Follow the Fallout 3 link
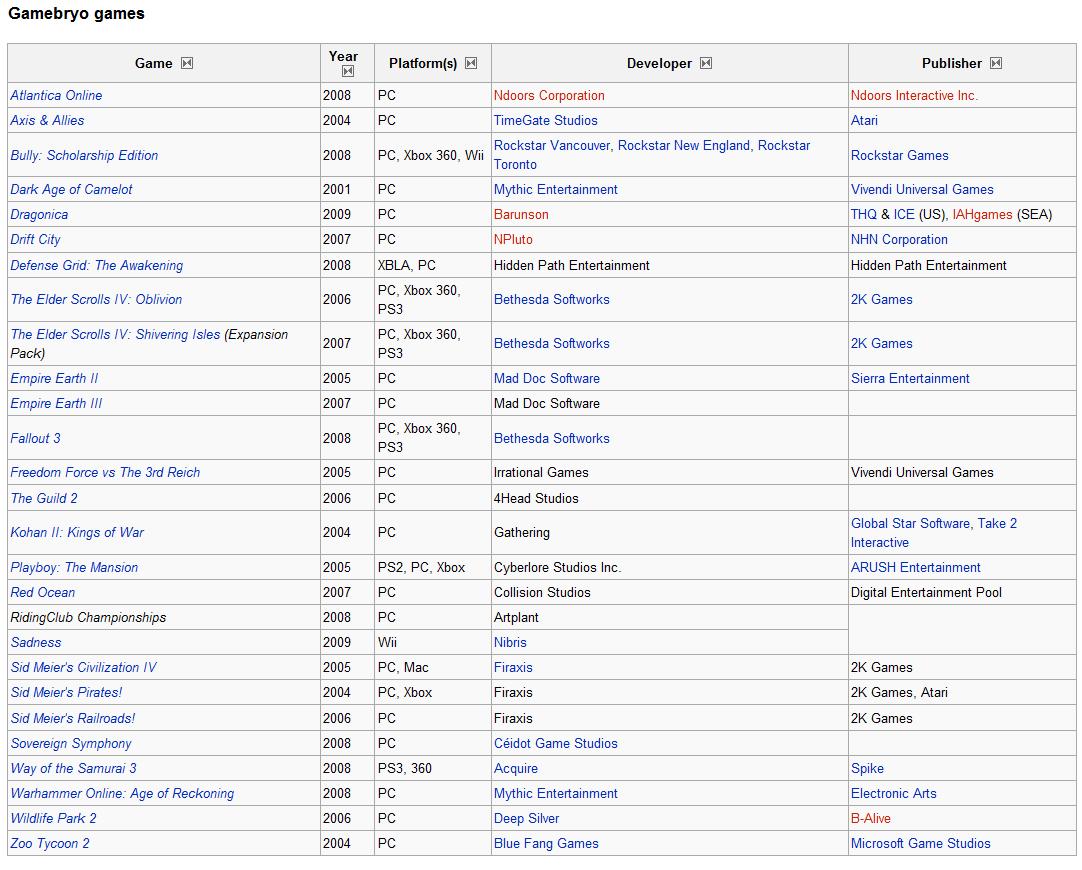This screenshot has height=870, width=1082. (x=35, y=438)
